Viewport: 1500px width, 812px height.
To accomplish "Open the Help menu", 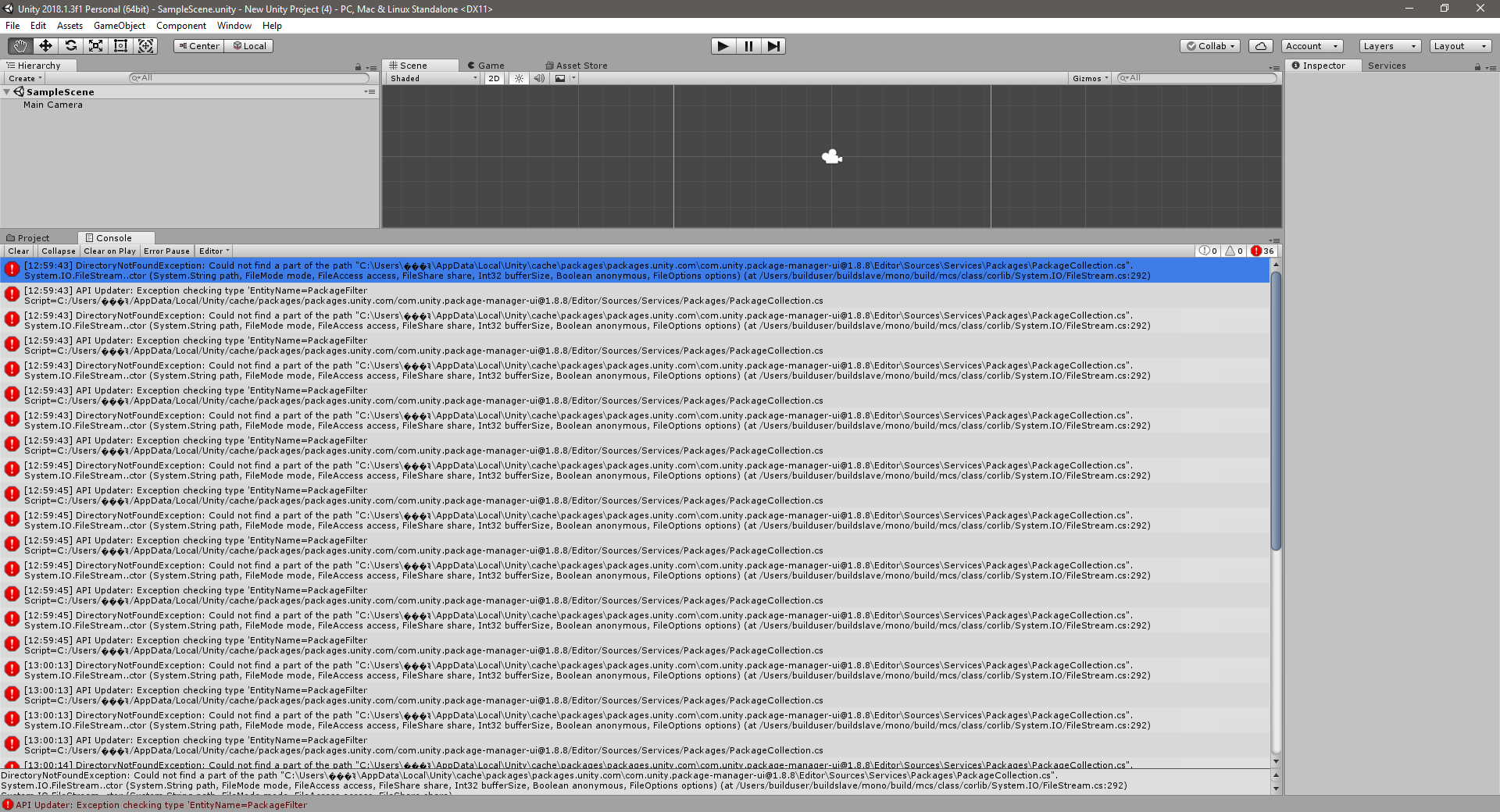I will [272, 26].
